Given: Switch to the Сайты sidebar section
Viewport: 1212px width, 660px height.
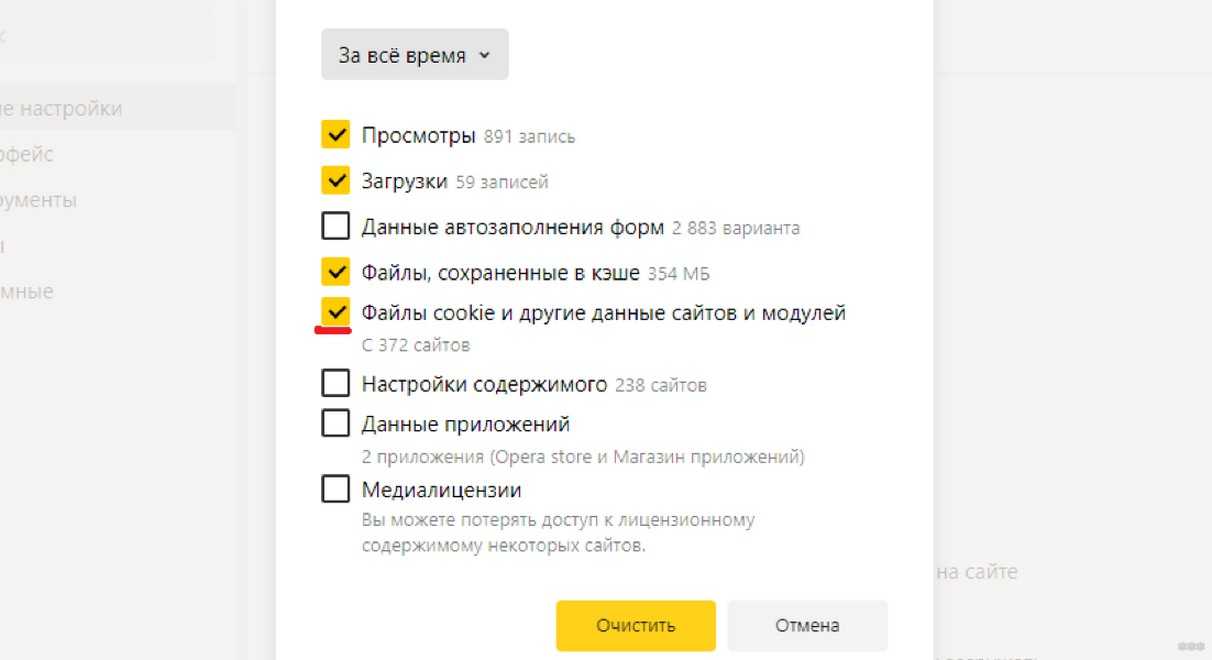Looking at the screenshot, I should coord(4,246).
